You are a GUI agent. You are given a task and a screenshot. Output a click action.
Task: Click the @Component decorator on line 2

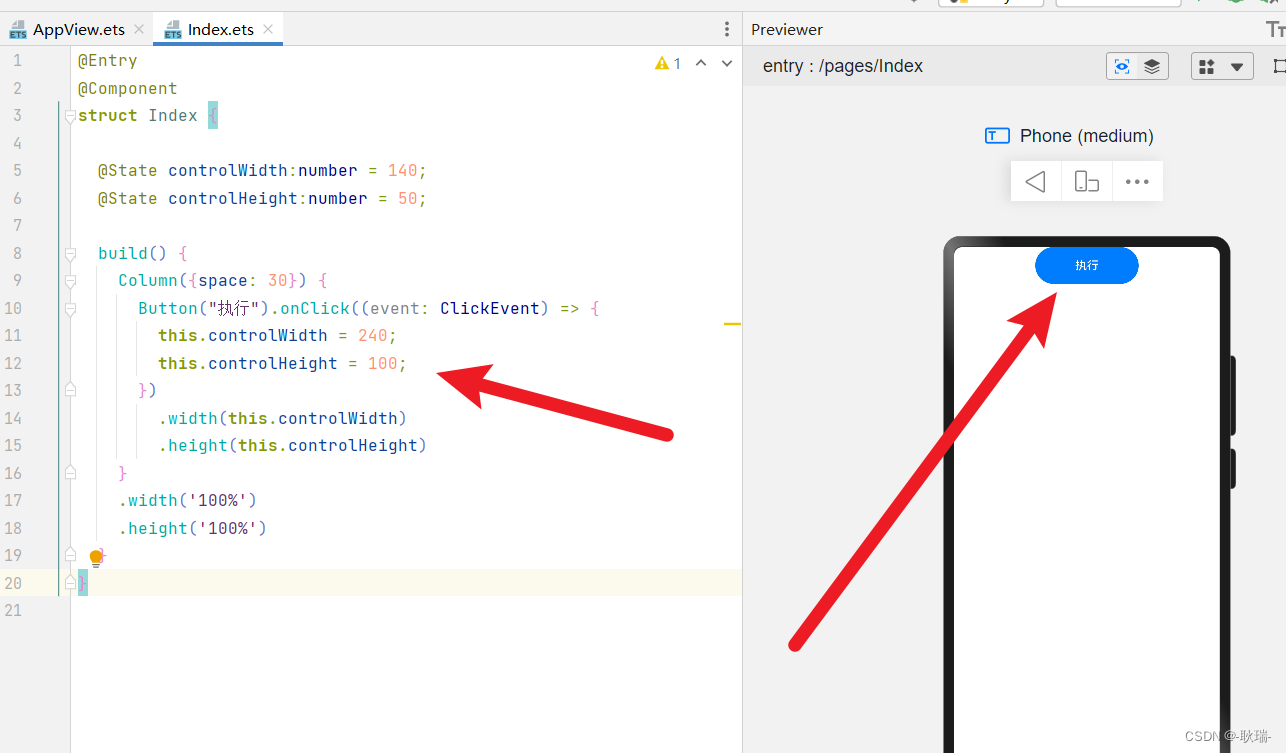(128, 89)
